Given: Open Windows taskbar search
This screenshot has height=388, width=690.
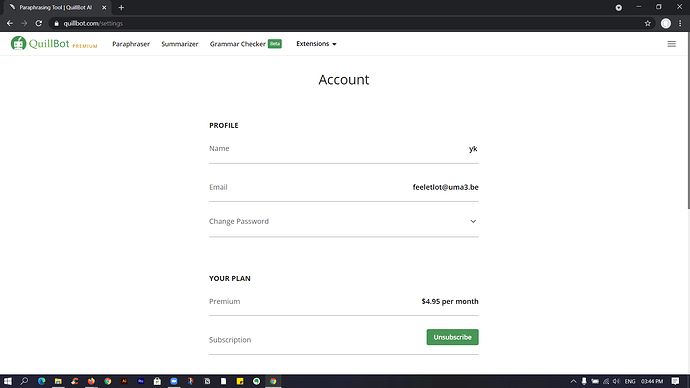Looking at the screenshot, I should (24, 381).
